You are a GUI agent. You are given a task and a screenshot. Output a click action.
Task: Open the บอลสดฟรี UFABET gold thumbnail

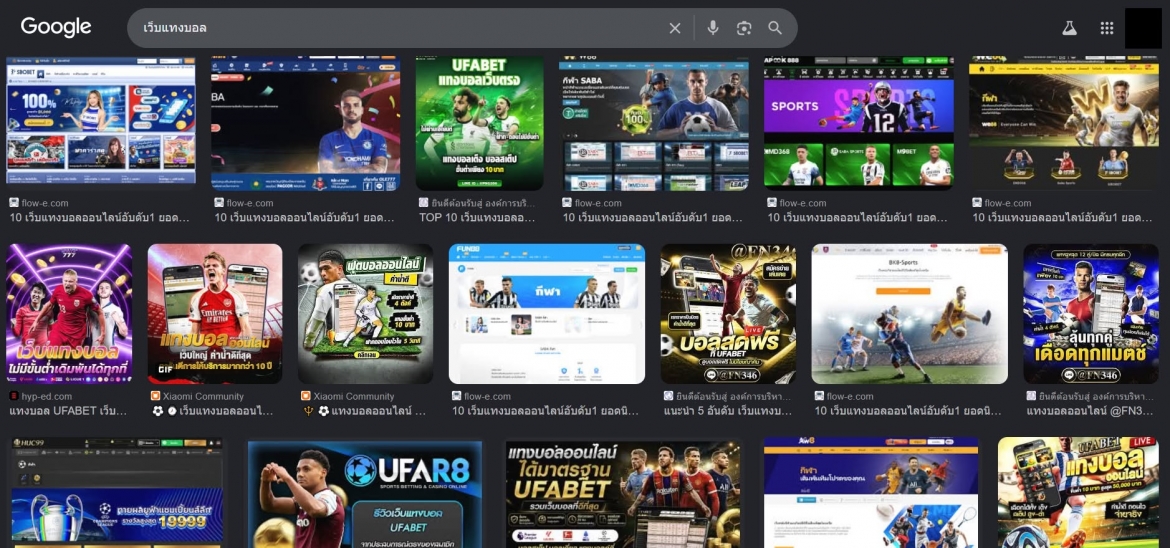pos(728,314)
